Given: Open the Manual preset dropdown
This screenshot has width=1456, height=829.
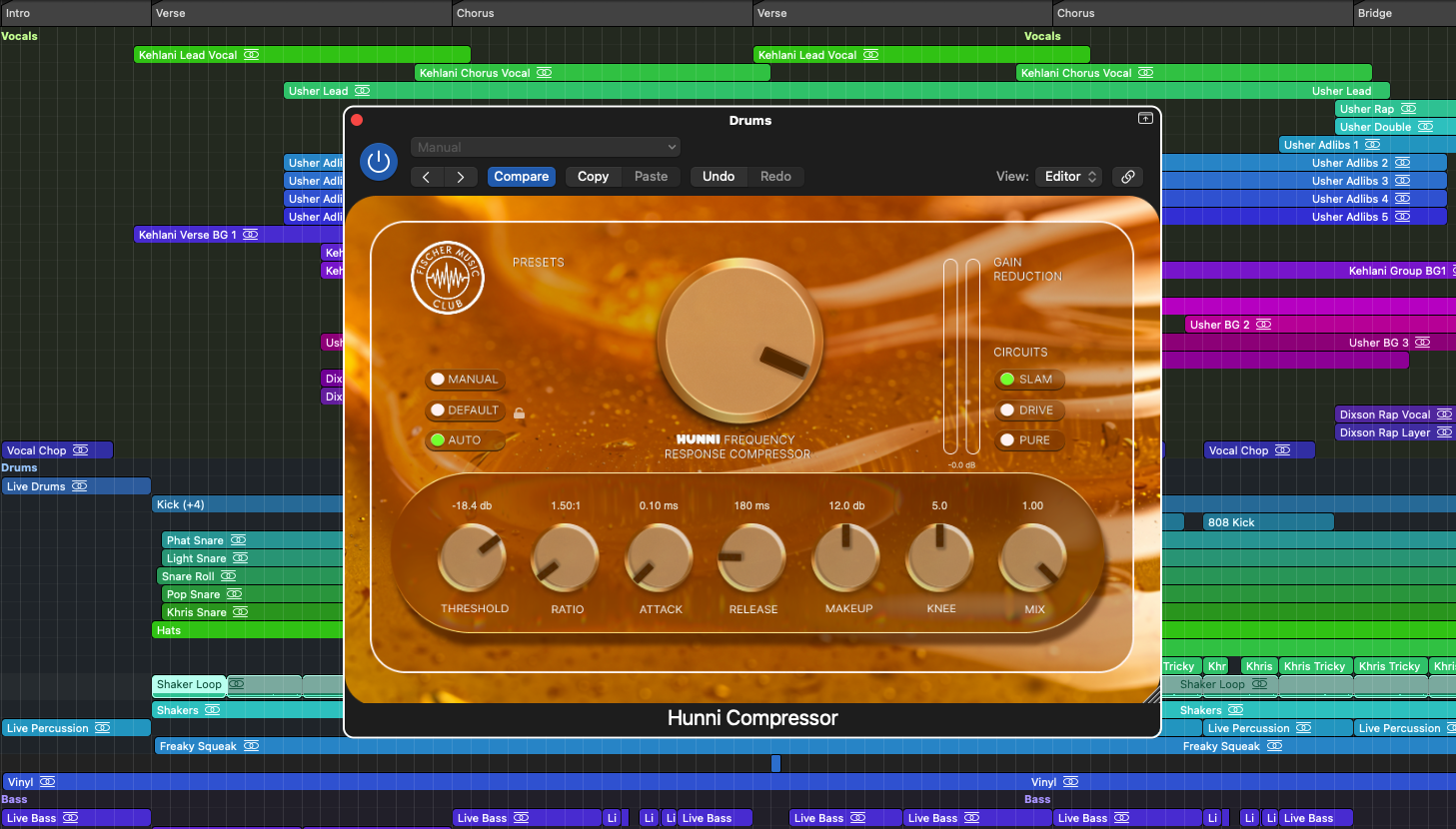Looking at the screenshot, I should (x=546, y=147).
